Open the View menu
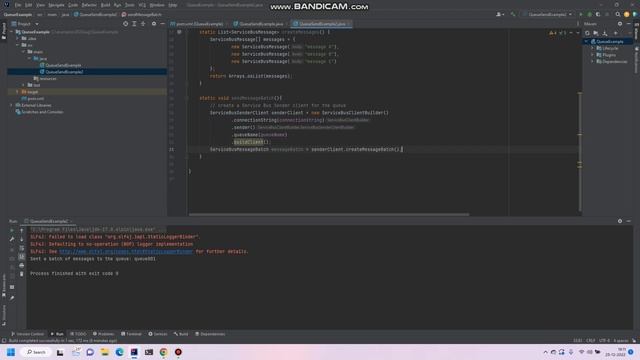Image resolution: width=640 pixels, height=360 pixels. coord(40,5)
